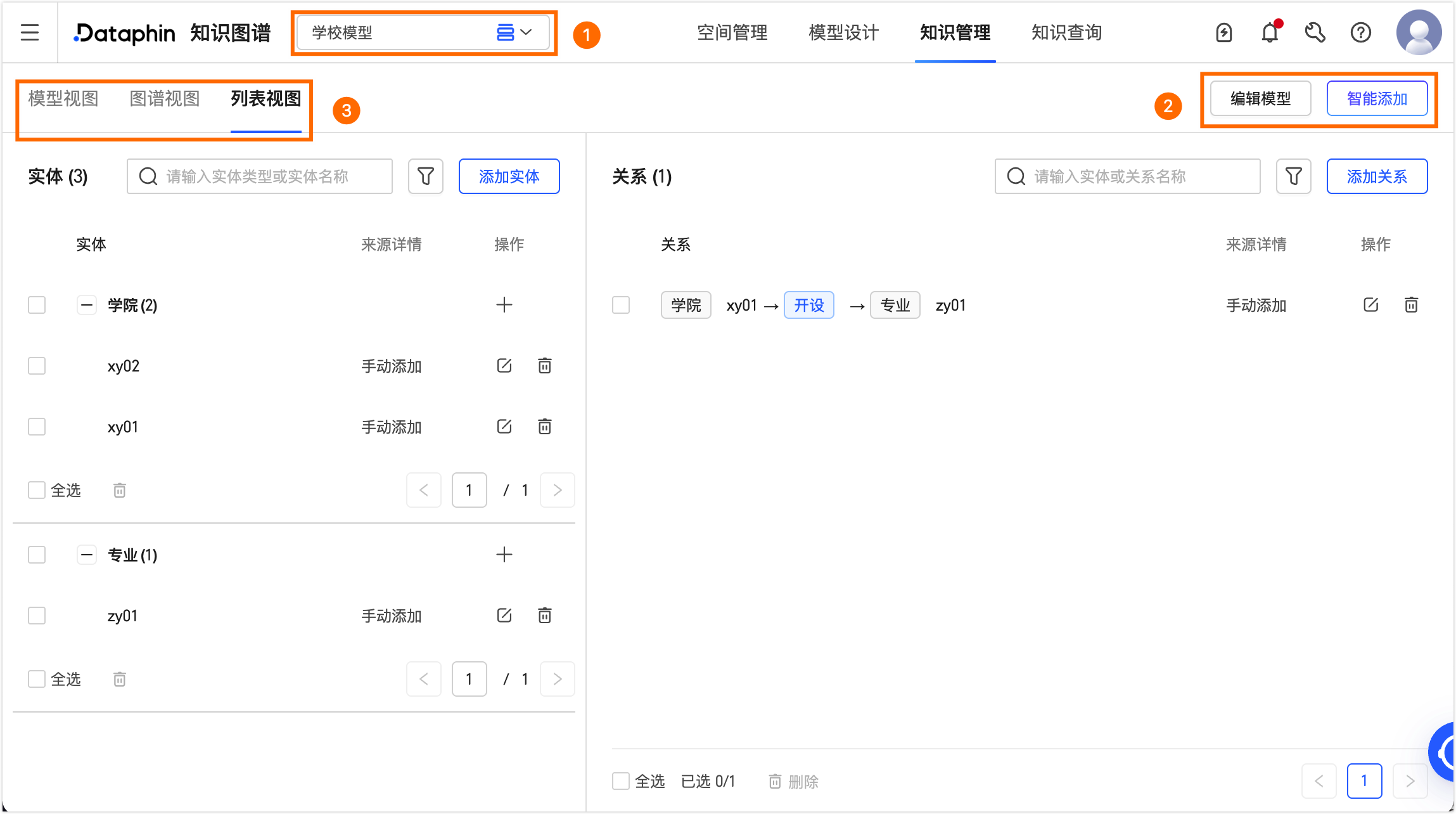Tick the checkbox for xy01 entity
The height and width of the screenshot is (814, 1456).
[37, 427]
